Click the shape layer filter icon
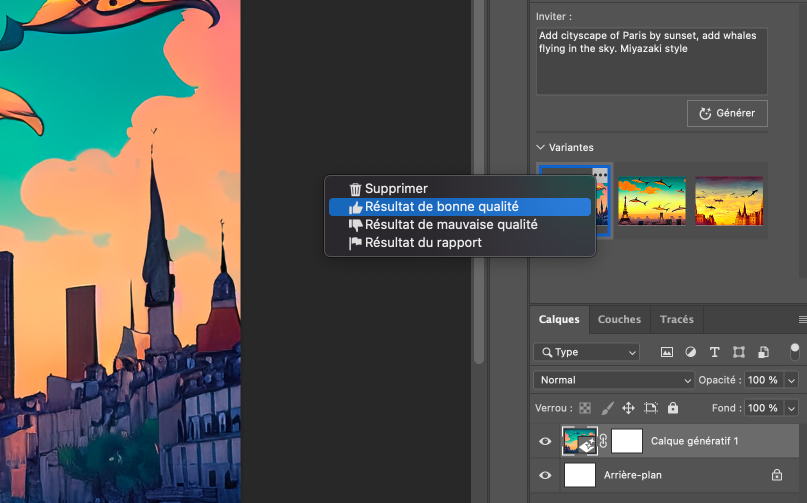 738,352
